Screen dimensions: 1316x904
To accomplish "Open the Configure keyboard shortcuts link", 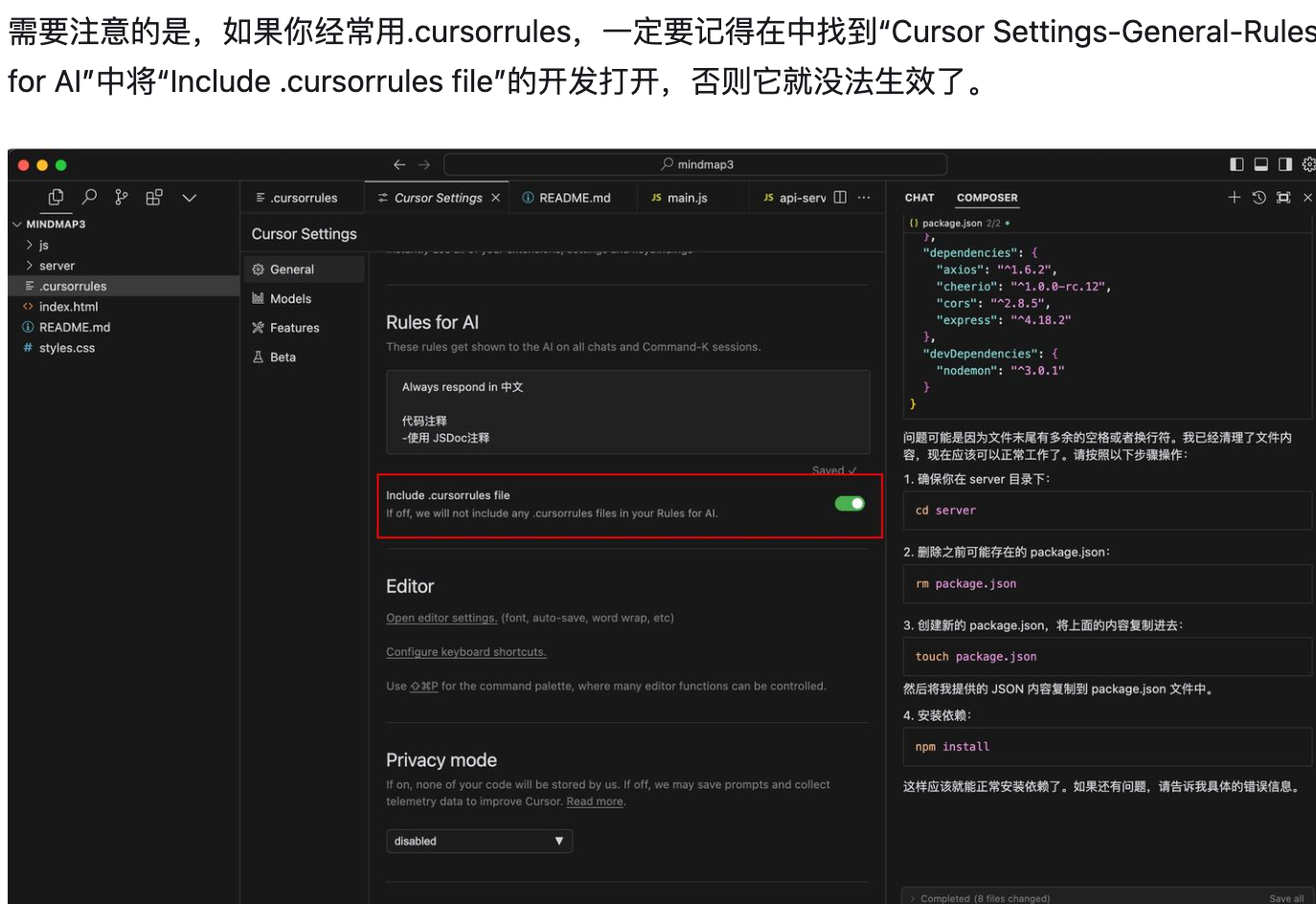I will (466, 651).
